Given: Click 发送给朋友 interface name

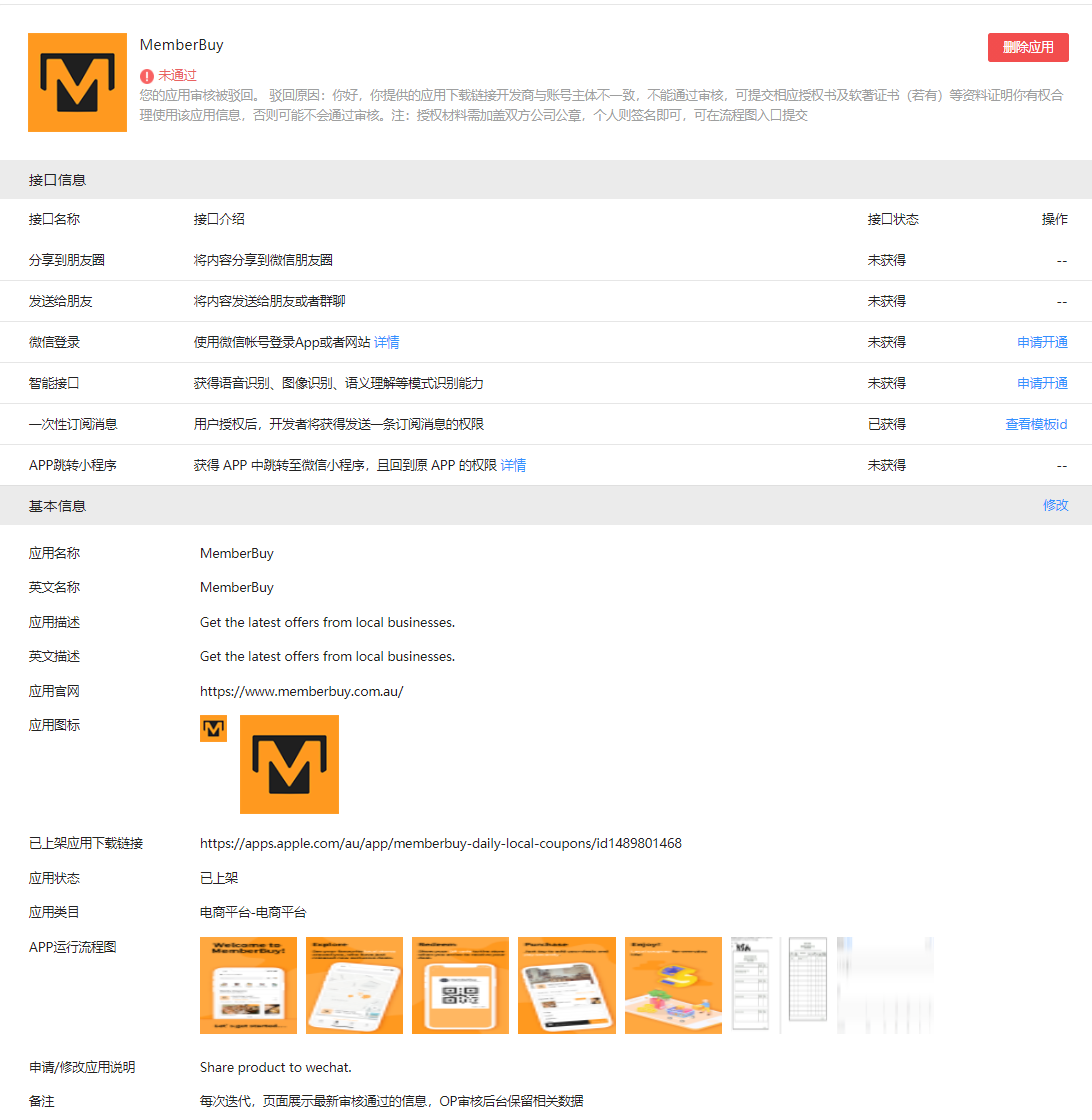Looking at the screenshot, I should [61, 301].
